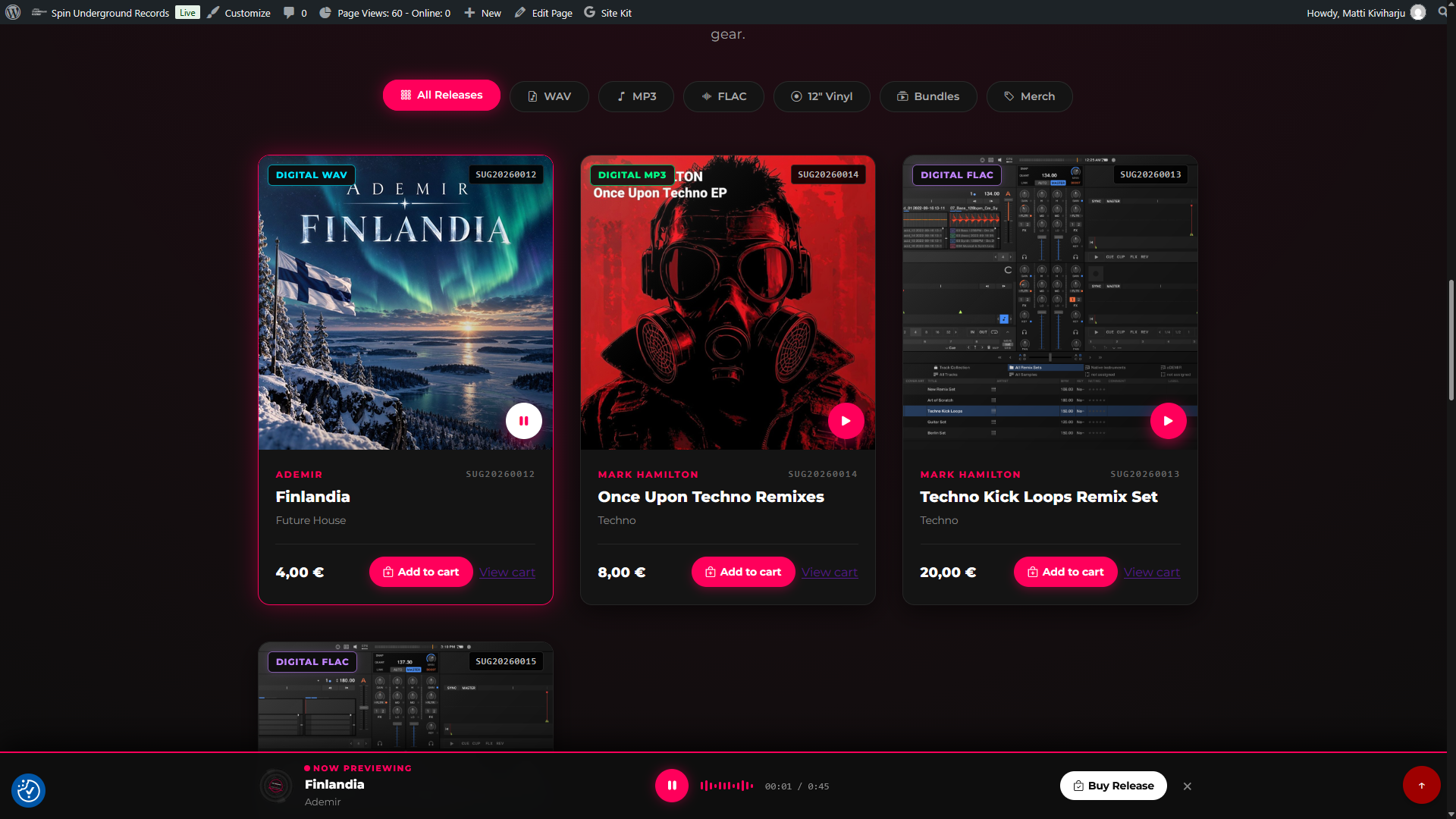Open the Finlandia cover artwork
The image size is (1456, 819).
[406, 303]
